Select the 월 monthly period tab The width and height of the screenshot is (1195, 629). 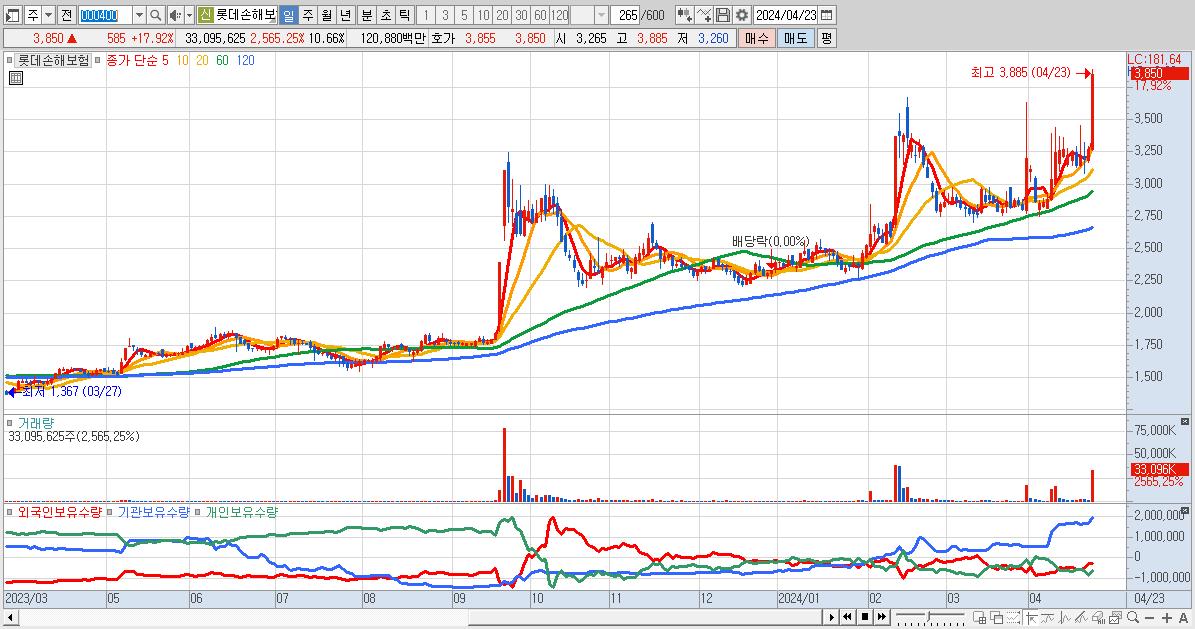point(327,14)
